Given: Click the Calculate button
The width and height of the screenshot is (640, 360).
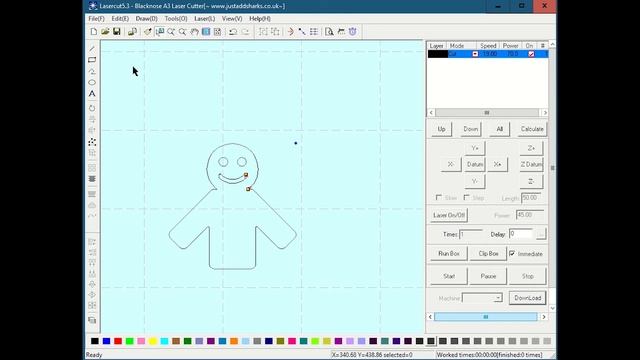Looking at the screenshot, I should pyautogui.click(x=532, y=129).
